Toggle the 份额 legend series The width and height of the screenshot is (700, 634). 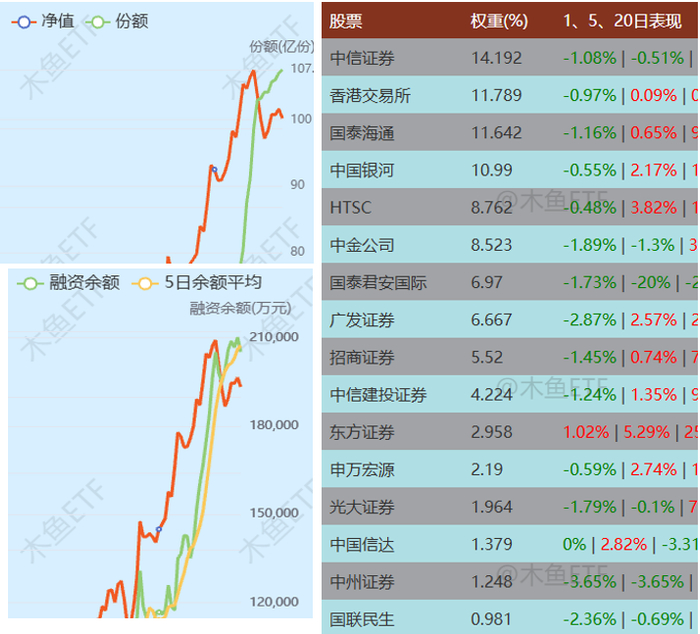117,21
